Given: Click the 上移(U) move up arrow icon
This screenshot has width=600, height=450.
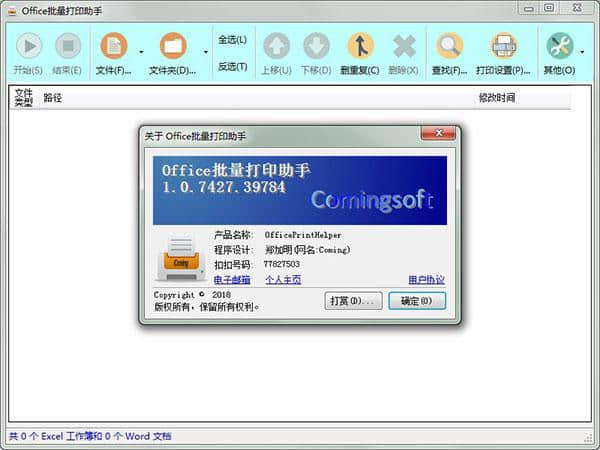Looking at the screenshot, I should coord(276,46).
